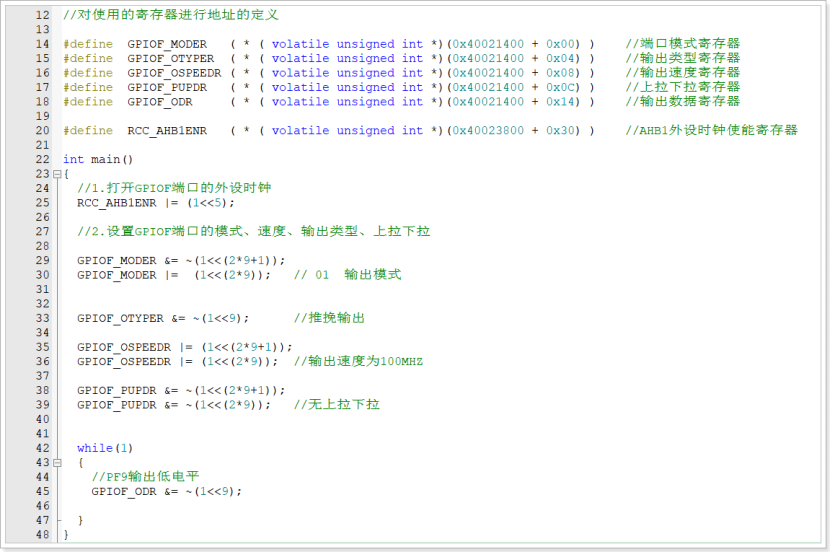The height and width of the screenshot is (552, 831).
Task: Click GPIOF_OSPEEDR statement on line 35
Action: (x=185, y=347)
